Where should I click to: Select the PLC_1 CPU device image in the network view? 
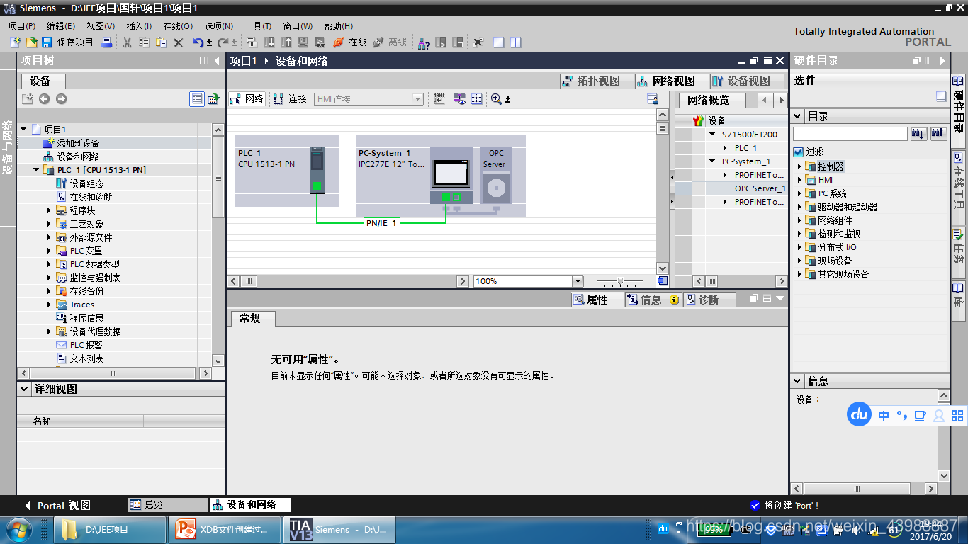point(317,170)
